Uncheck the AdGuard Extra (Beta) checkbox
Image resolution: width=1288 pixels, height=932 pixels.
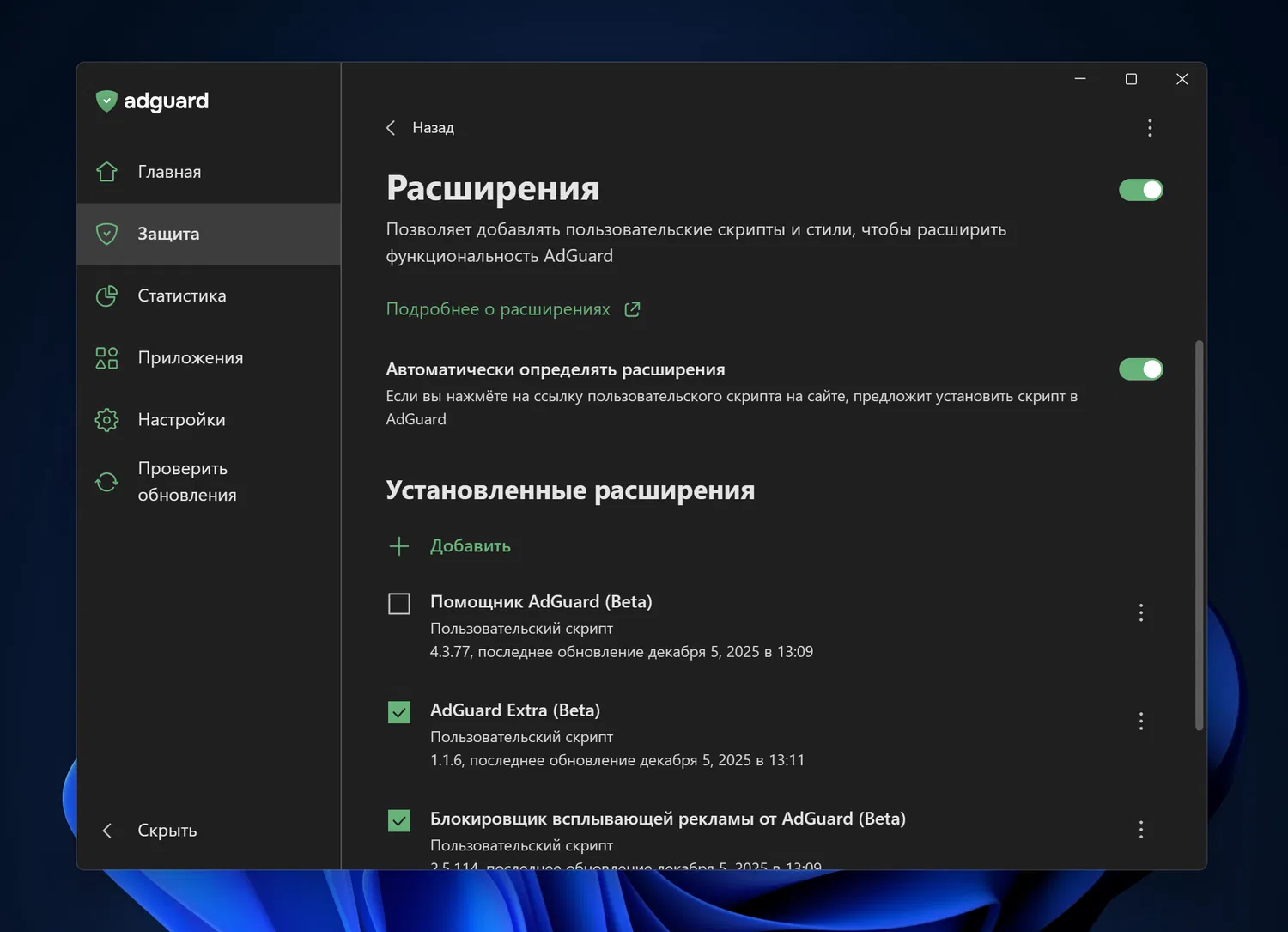399,712
